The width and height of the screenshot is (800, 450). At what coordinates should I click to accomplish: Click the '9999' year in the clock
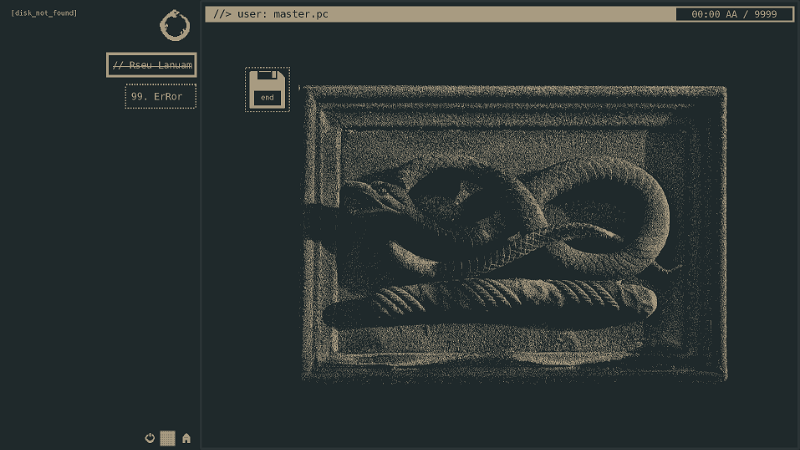click(765, 15)
